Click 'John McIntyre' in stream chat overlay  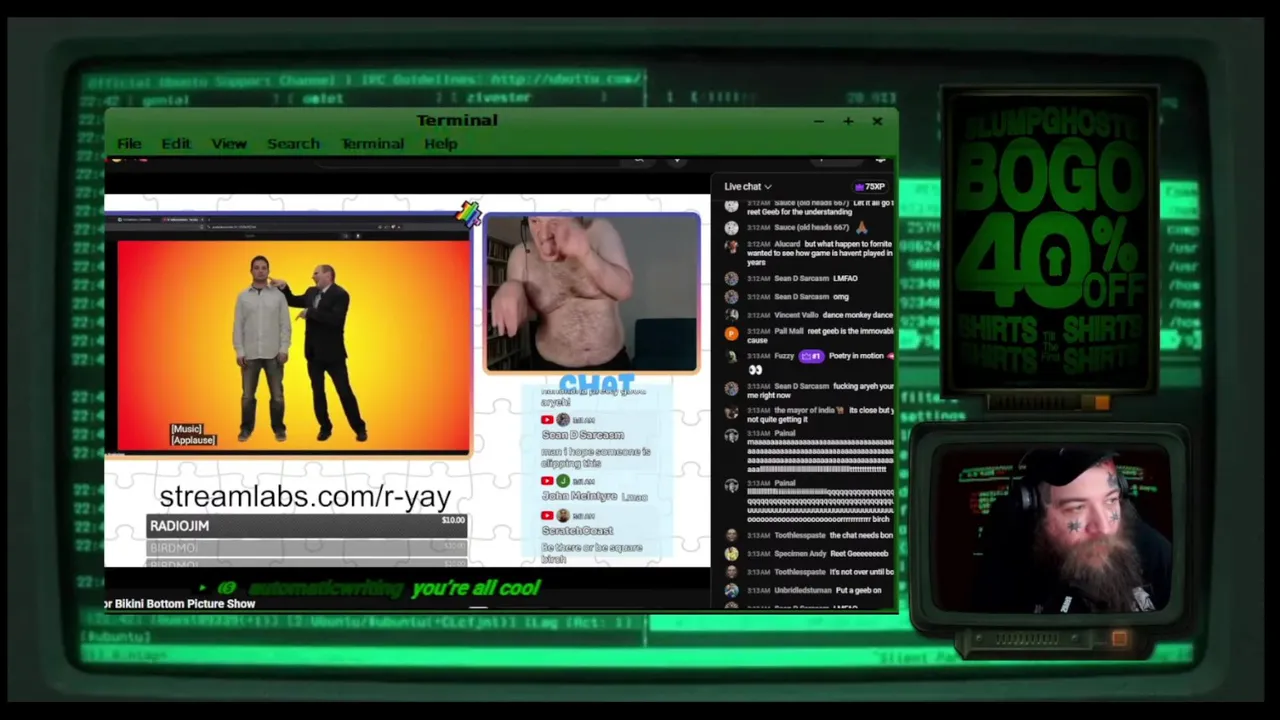[x=580, y=496]
